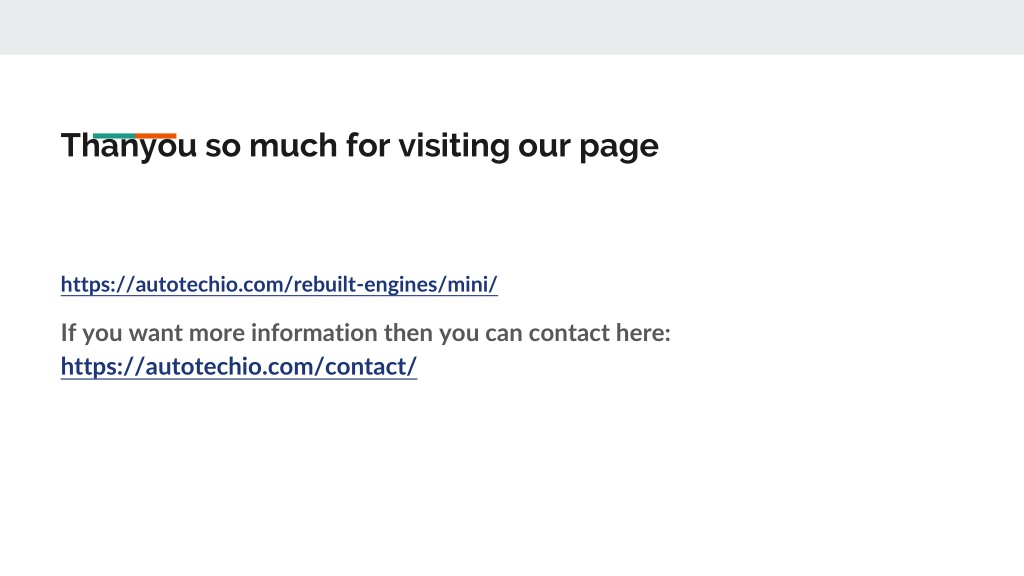Click the word 'for' in the heading

click(368, 145)
